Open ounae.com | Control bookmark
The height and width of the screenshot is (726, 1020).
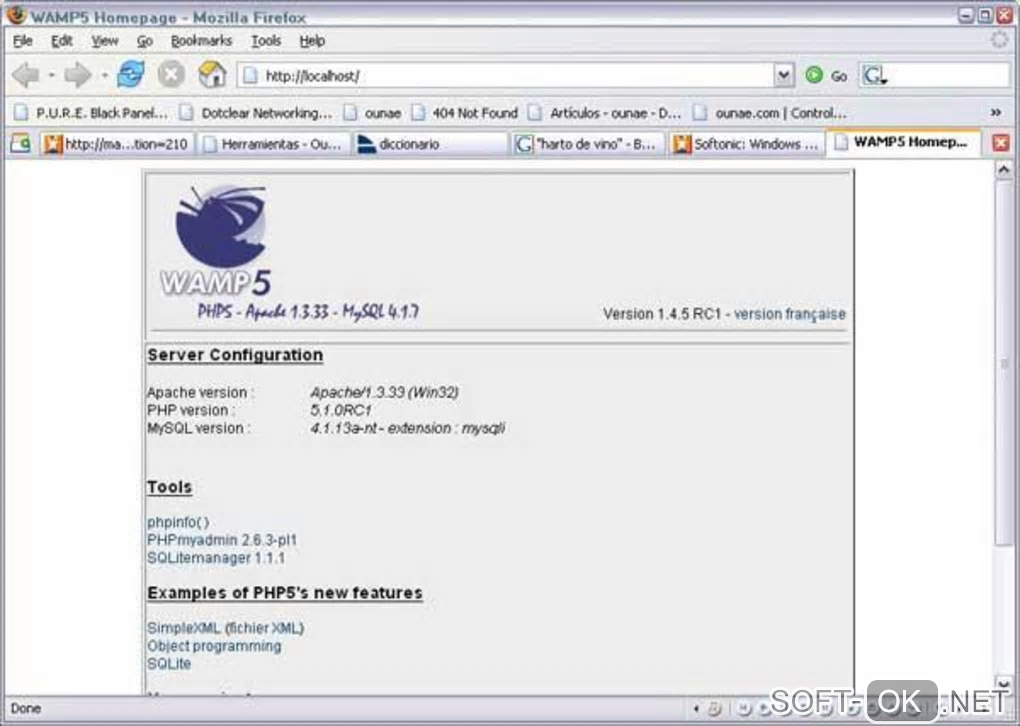(x=770, y=113)
